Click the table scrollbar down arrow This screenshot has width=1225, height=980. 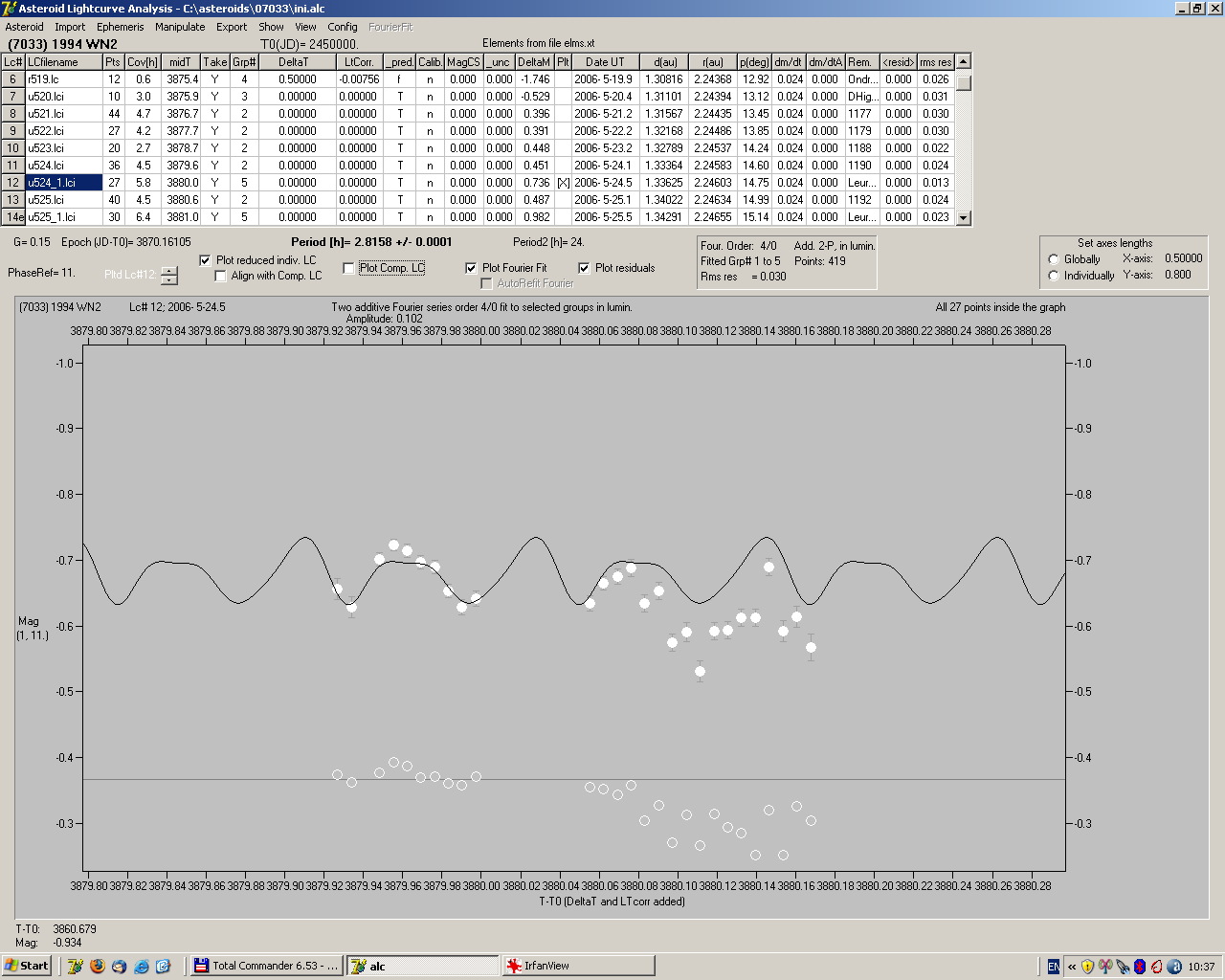[x=964, y=218]
